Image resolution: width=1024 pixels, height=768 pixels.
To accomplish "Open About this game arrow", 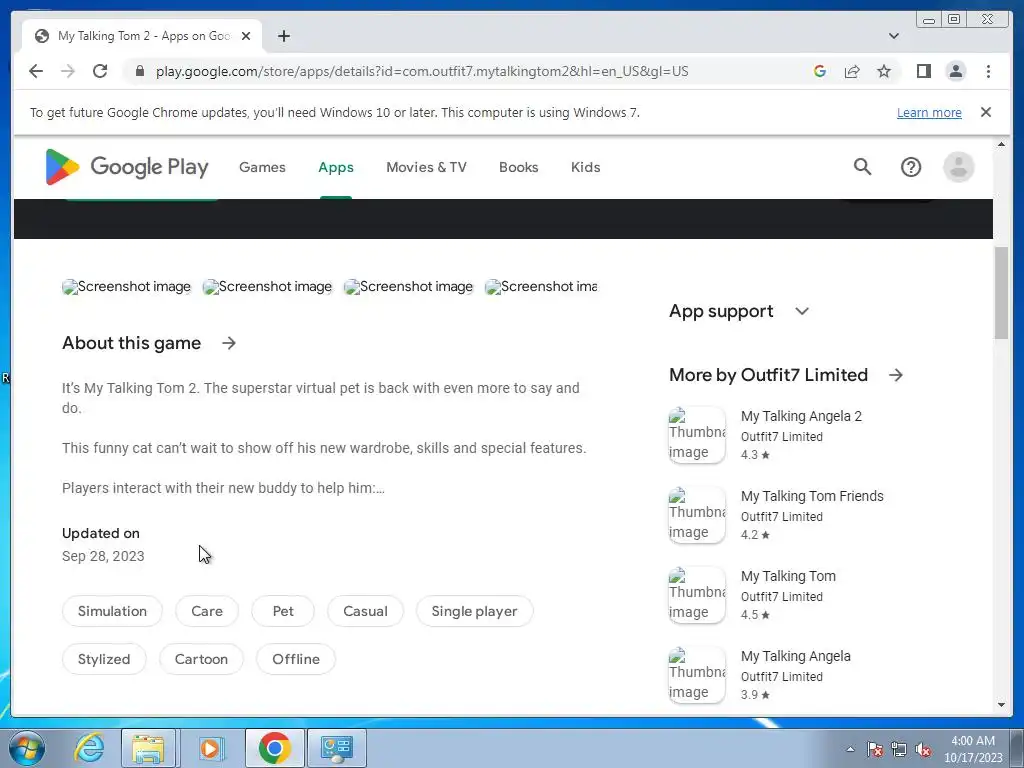I will [229, 343].
